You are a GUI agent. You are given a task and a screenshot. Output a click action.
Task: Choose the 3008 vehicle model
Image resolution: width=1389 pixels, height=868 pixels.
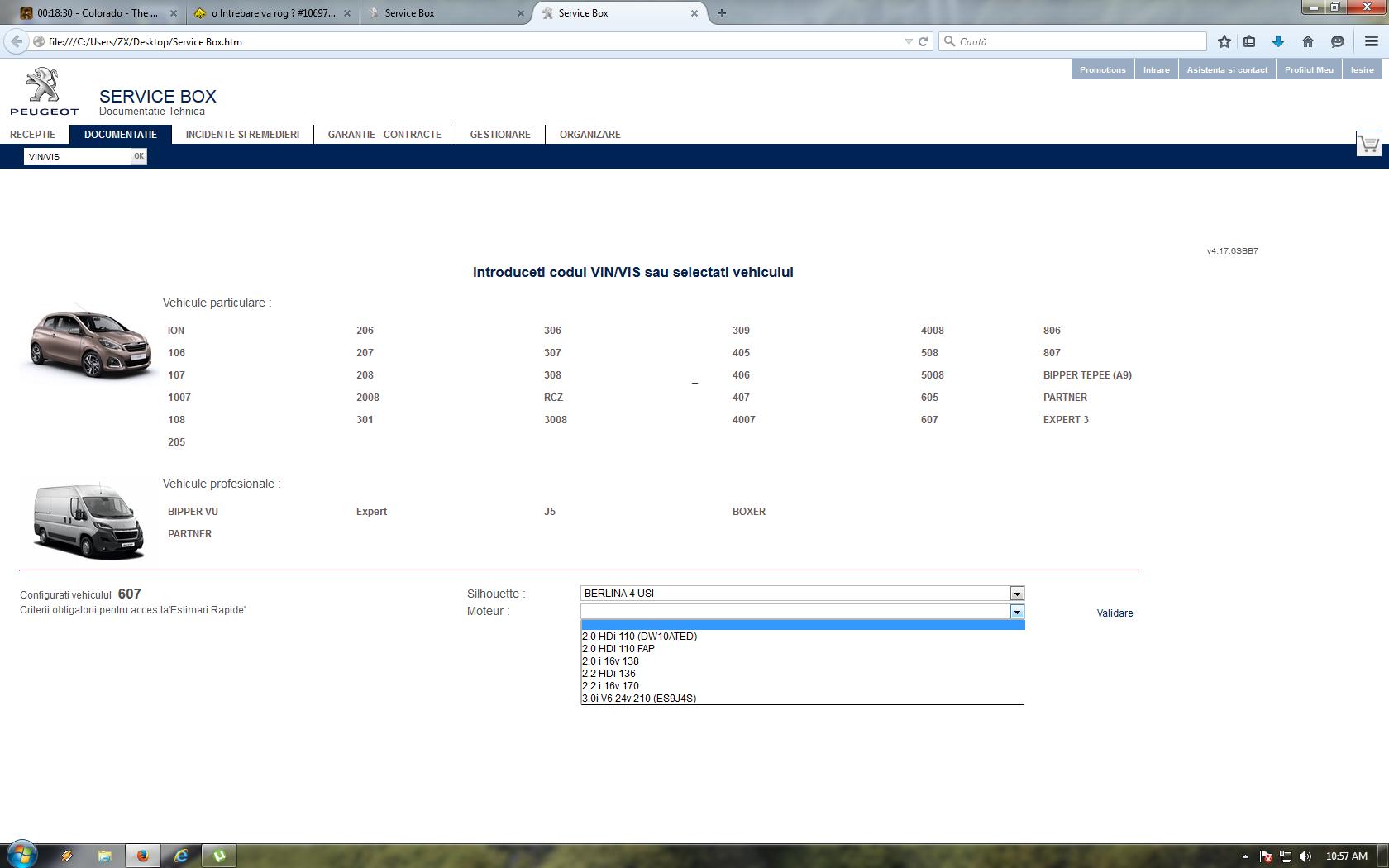[556, 420]
